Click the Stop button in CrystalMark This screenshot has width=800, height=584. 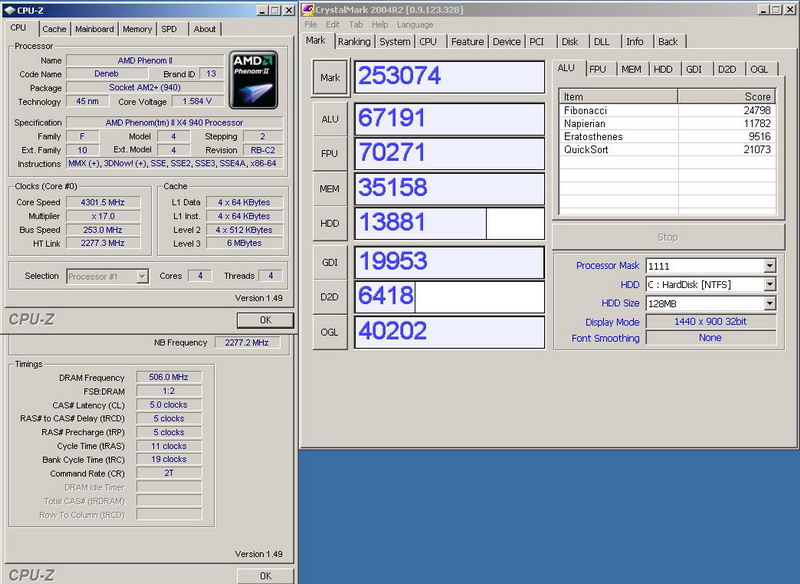[668, 237]
